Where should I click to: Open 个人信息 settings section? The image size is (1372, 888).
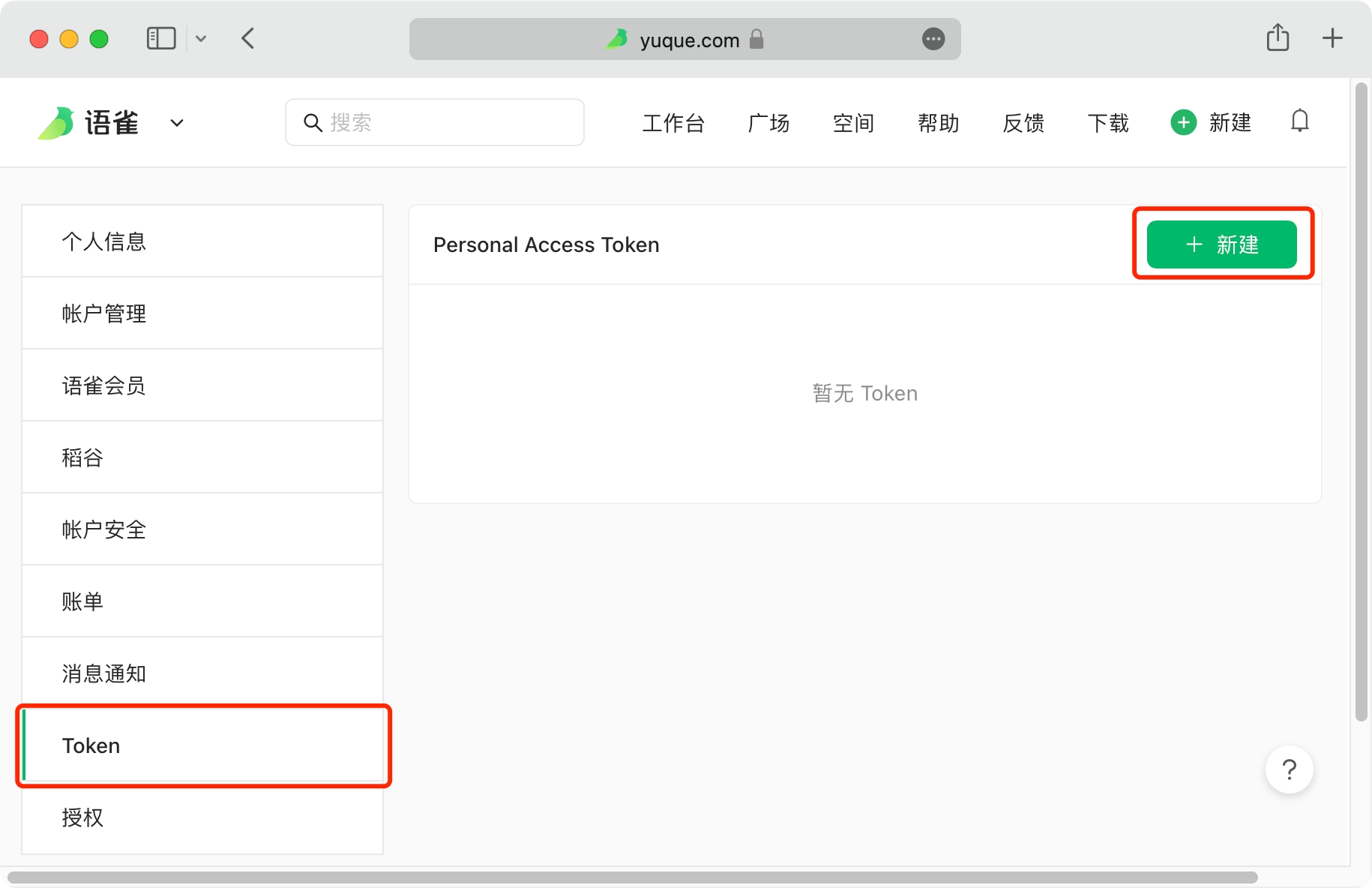click(x=202, y=241)
